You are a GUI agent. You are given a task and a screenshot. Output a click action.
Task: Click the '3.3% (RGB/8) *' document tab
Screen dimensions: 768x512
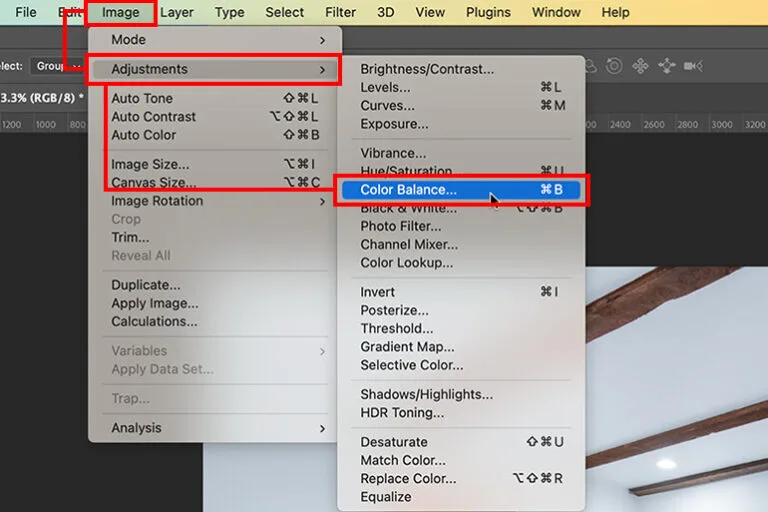[42, 98]
